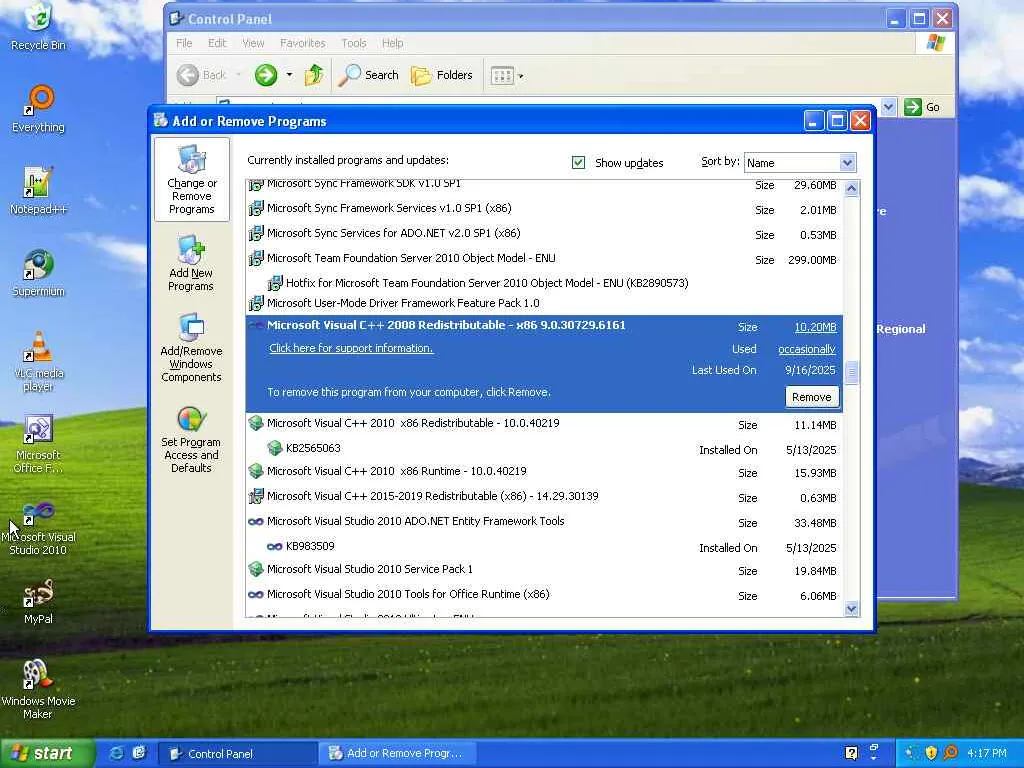Select Change or Remove Programs sidebar icon

pos(191,180)
